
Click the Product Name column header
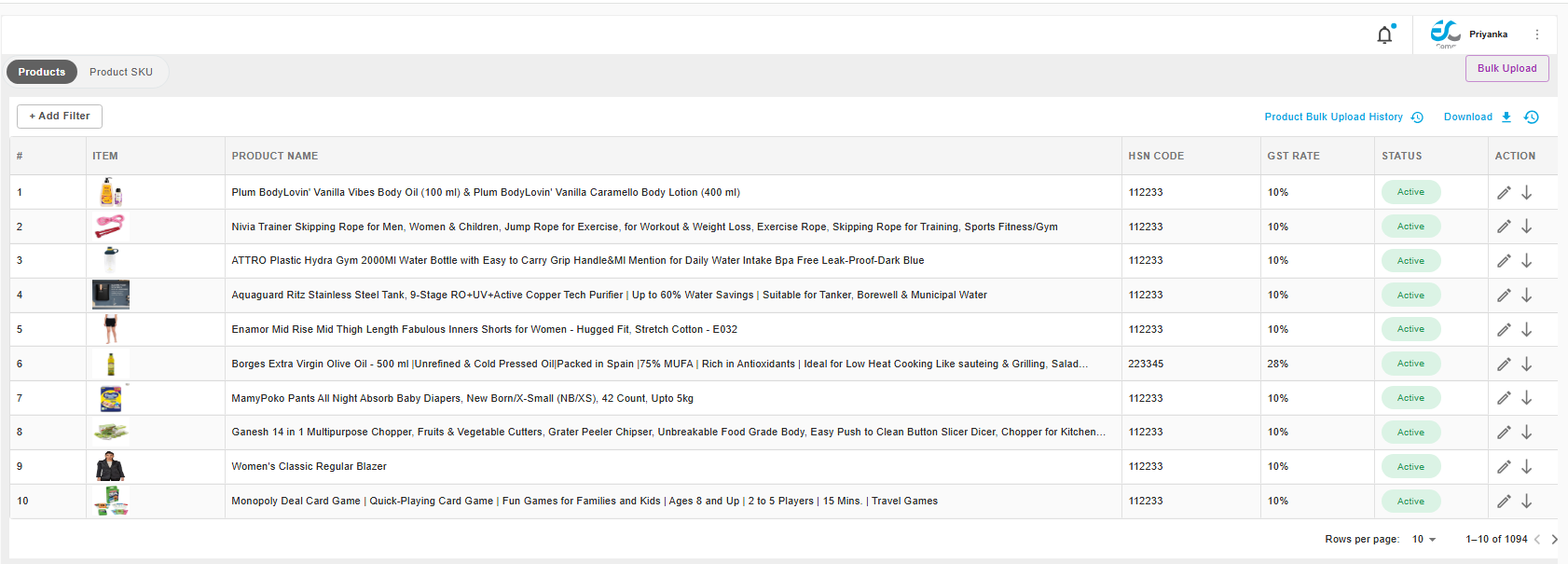275,156
